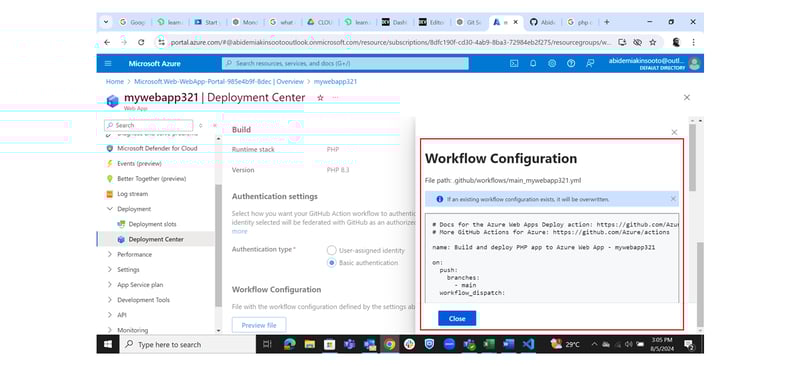The image size is (800, 366).
Task: Select User-assigned identity radio button
Action: click(x=331, y=251)
